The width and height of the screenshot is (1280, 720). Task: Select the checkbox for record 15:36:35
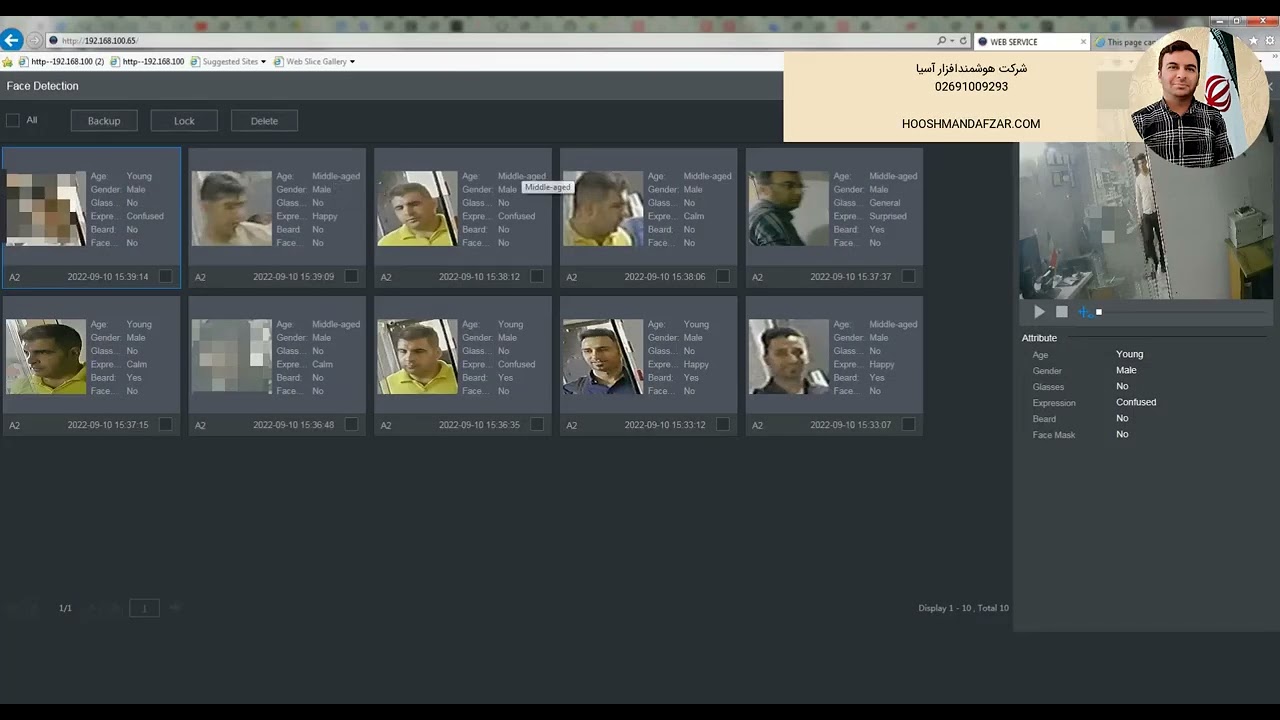point(537,424)
